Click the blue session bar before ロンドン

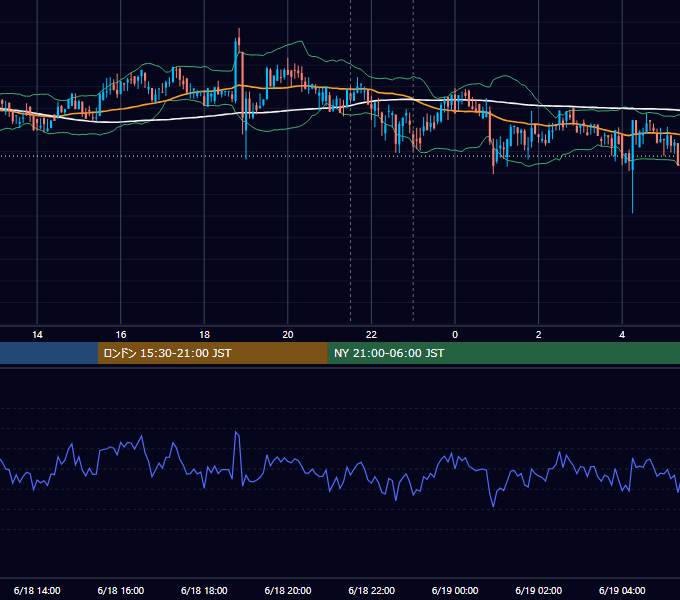point(49,353)
